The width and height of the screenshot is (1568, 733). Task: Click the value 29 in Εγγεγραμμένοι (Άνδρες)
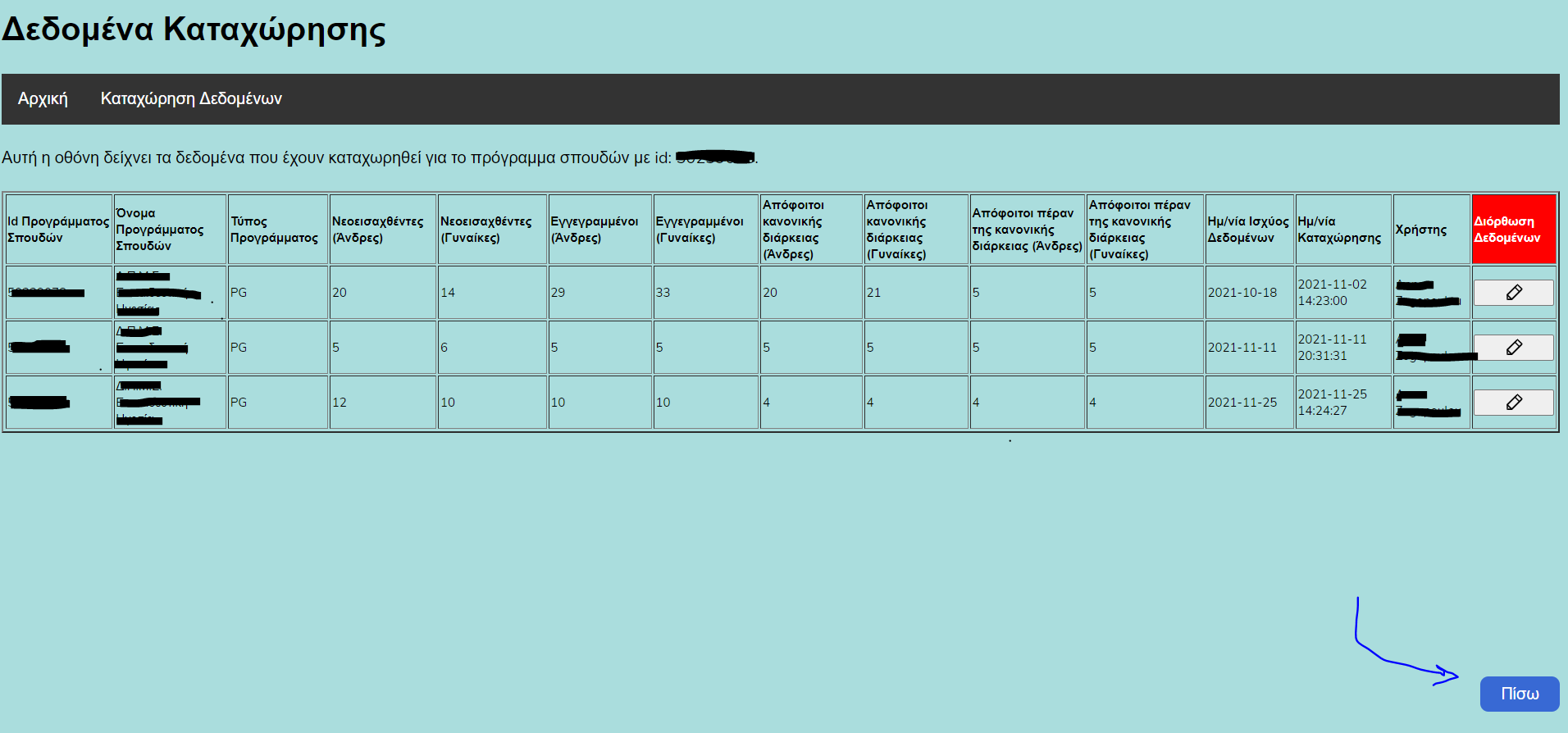[558, 293]
